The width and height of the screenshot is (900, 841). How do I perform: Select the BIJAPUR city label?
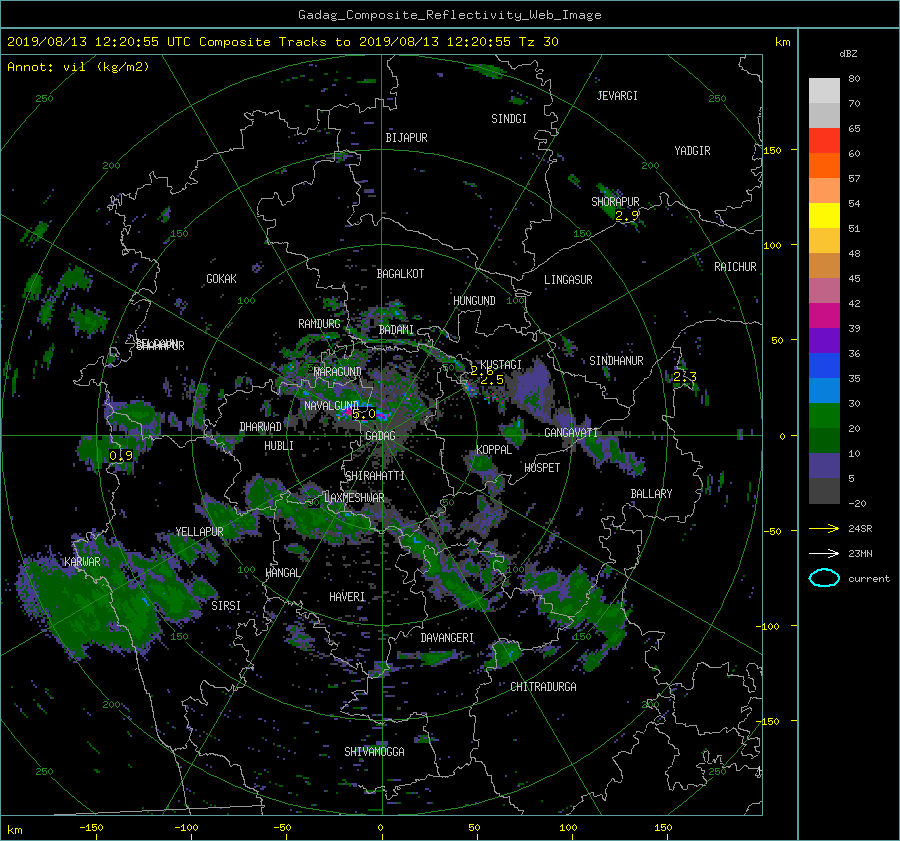(406, 138)
